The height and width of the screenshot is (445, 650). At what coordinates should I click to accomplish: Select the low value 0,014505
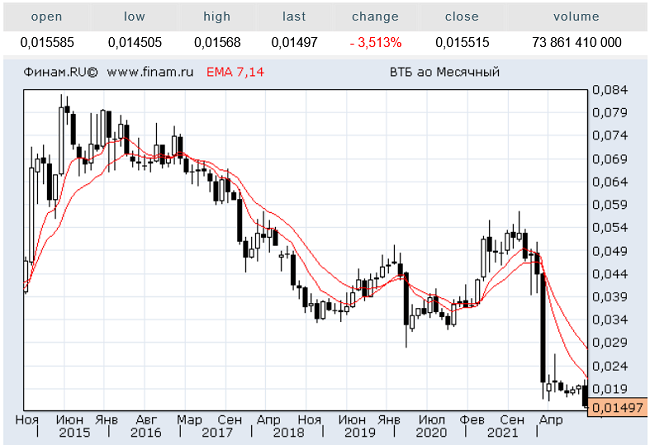(135, 42)
